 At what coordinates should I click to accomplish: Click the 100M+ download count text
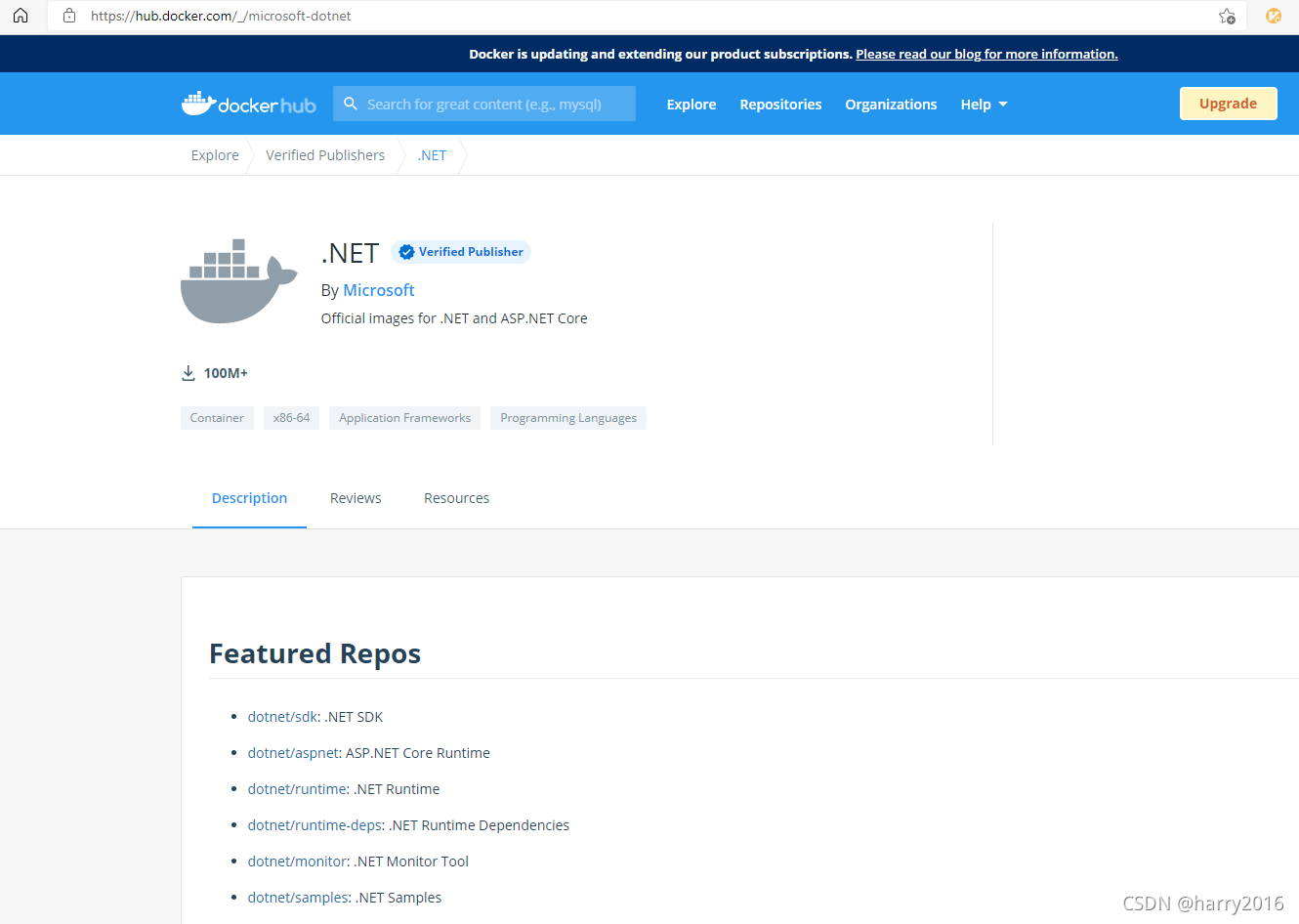226,373
